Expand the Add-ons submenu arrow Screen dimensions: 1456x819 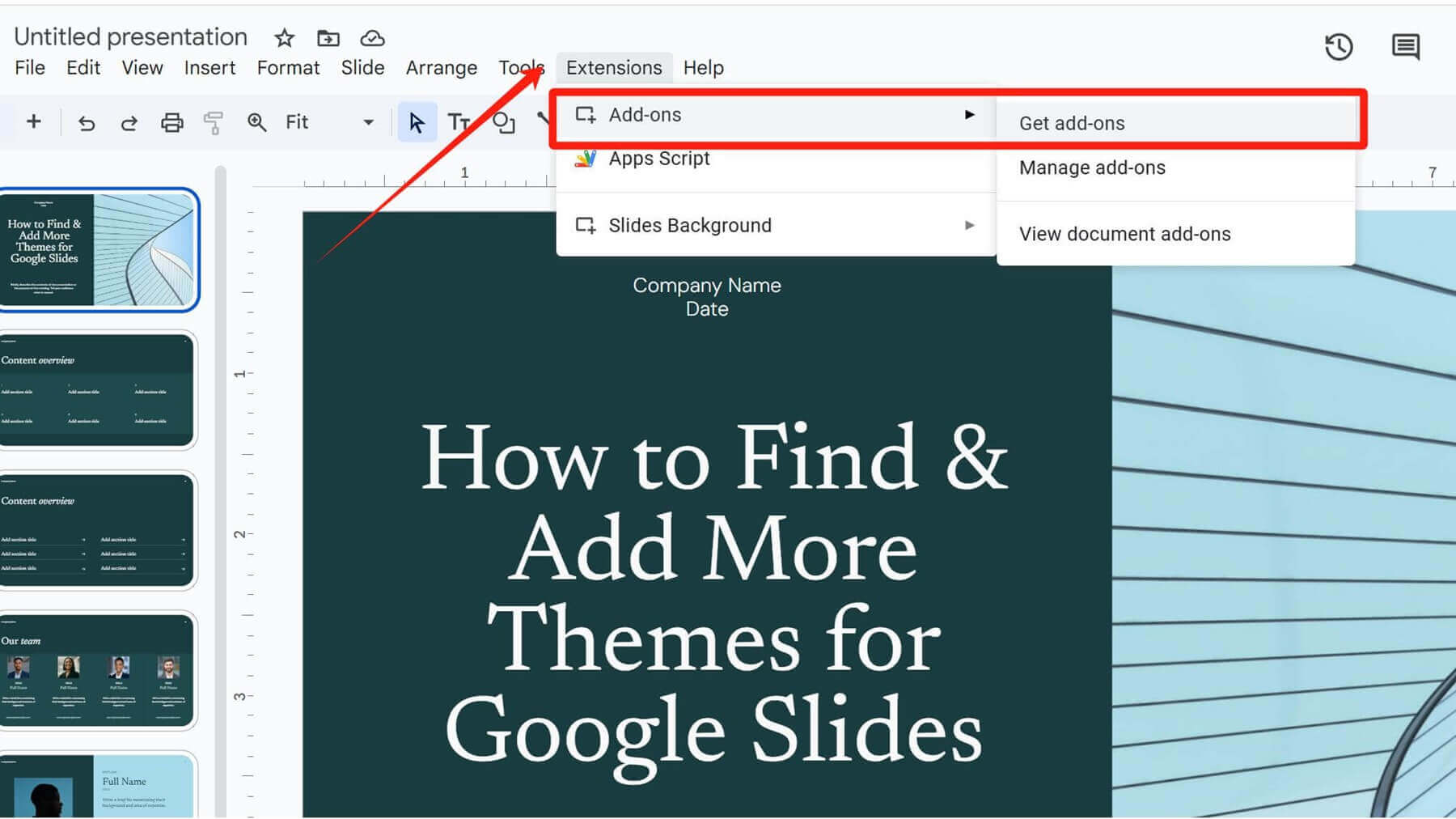(x=969, y=114)
